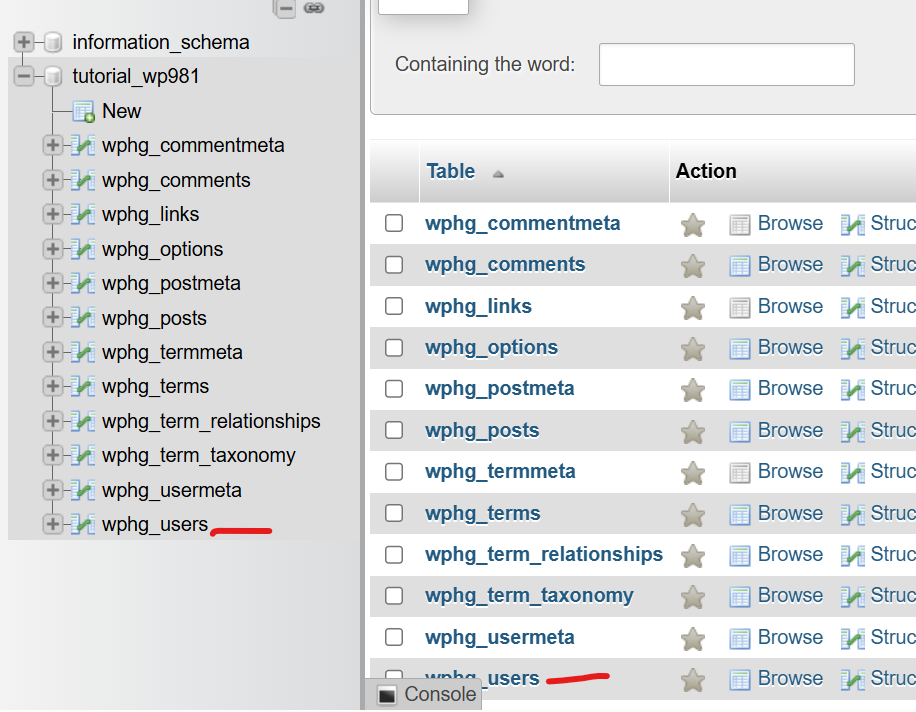
Task: Click favorite star for wphg_commentmeta table
Action: 693,225
